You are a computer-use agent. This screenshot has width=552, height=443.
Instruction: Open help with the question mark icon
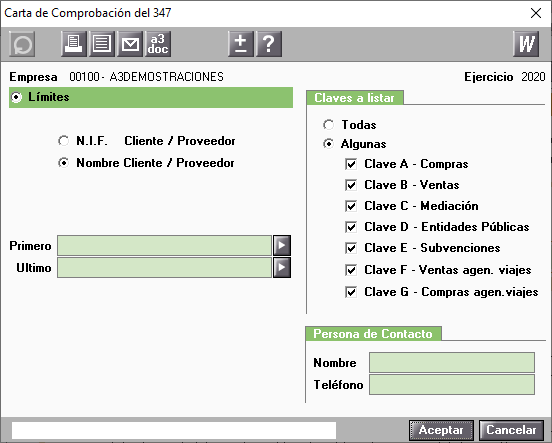(x=269, y=44)
